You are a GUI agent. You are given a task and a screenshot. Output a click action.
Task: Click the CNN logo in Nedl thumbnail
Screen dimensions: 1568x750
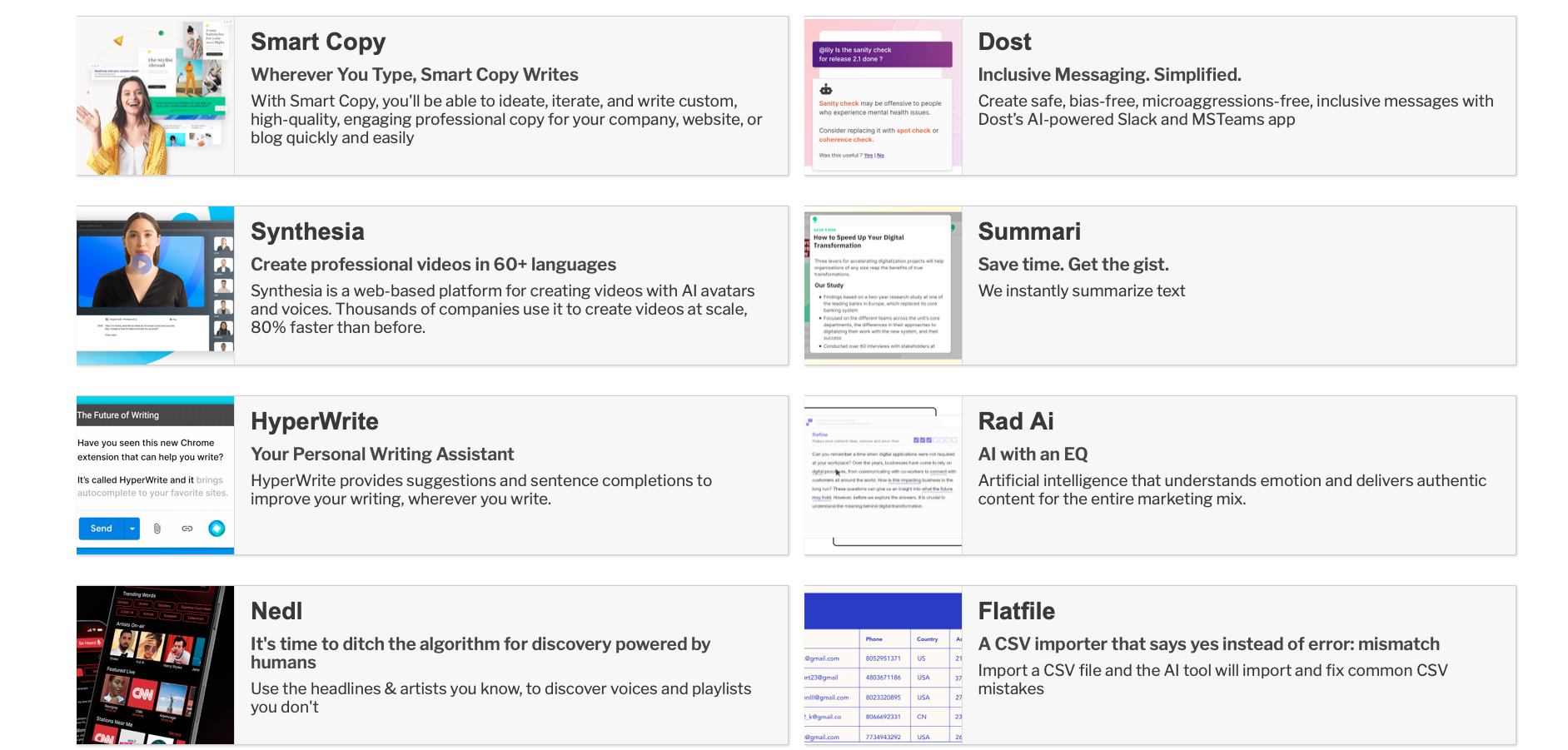[x=142, y=693]
